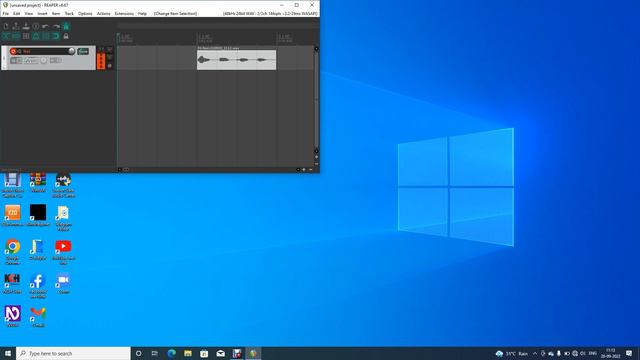Image resolution: width=640 pixels, height=360 pixels.
Task: Adjust the track pan knob
Action: tap(44, 60)
